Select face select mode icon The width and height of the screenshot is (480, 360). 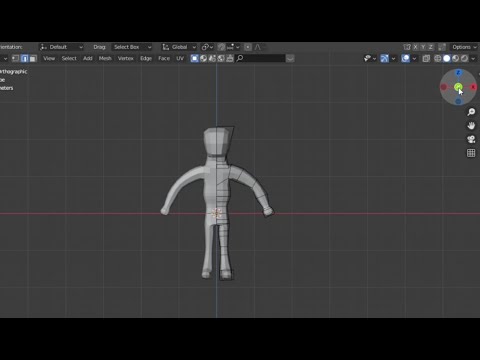point(33,59)
